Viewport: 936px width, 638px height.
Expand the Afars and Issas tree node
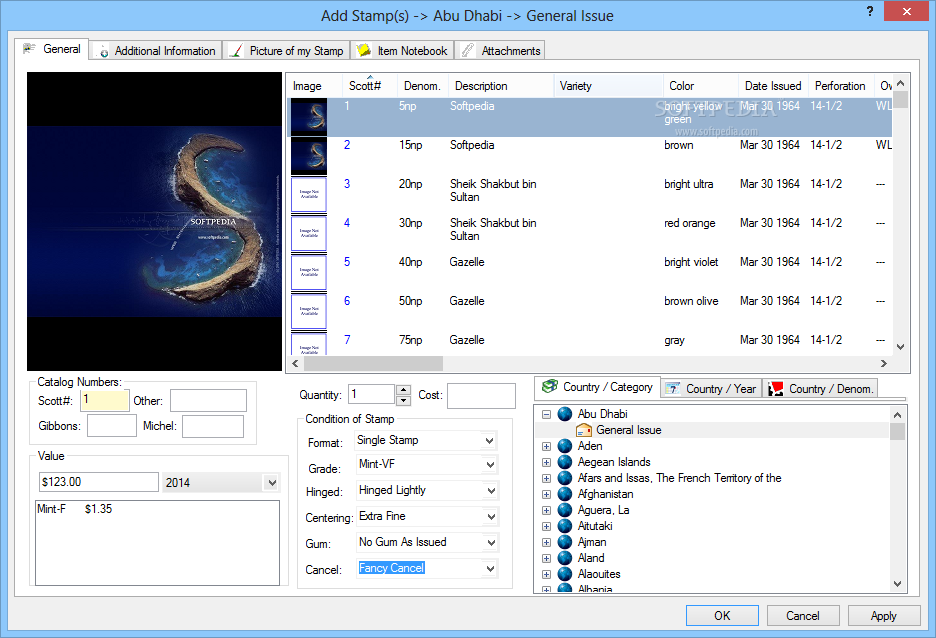pyautogui.click(x=546, y=478)
